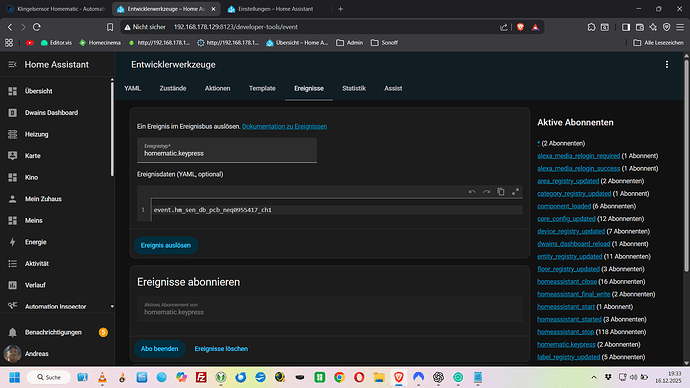Reload the browser page
This screenshot has height=388, width=690.
(x=37, y=27)
